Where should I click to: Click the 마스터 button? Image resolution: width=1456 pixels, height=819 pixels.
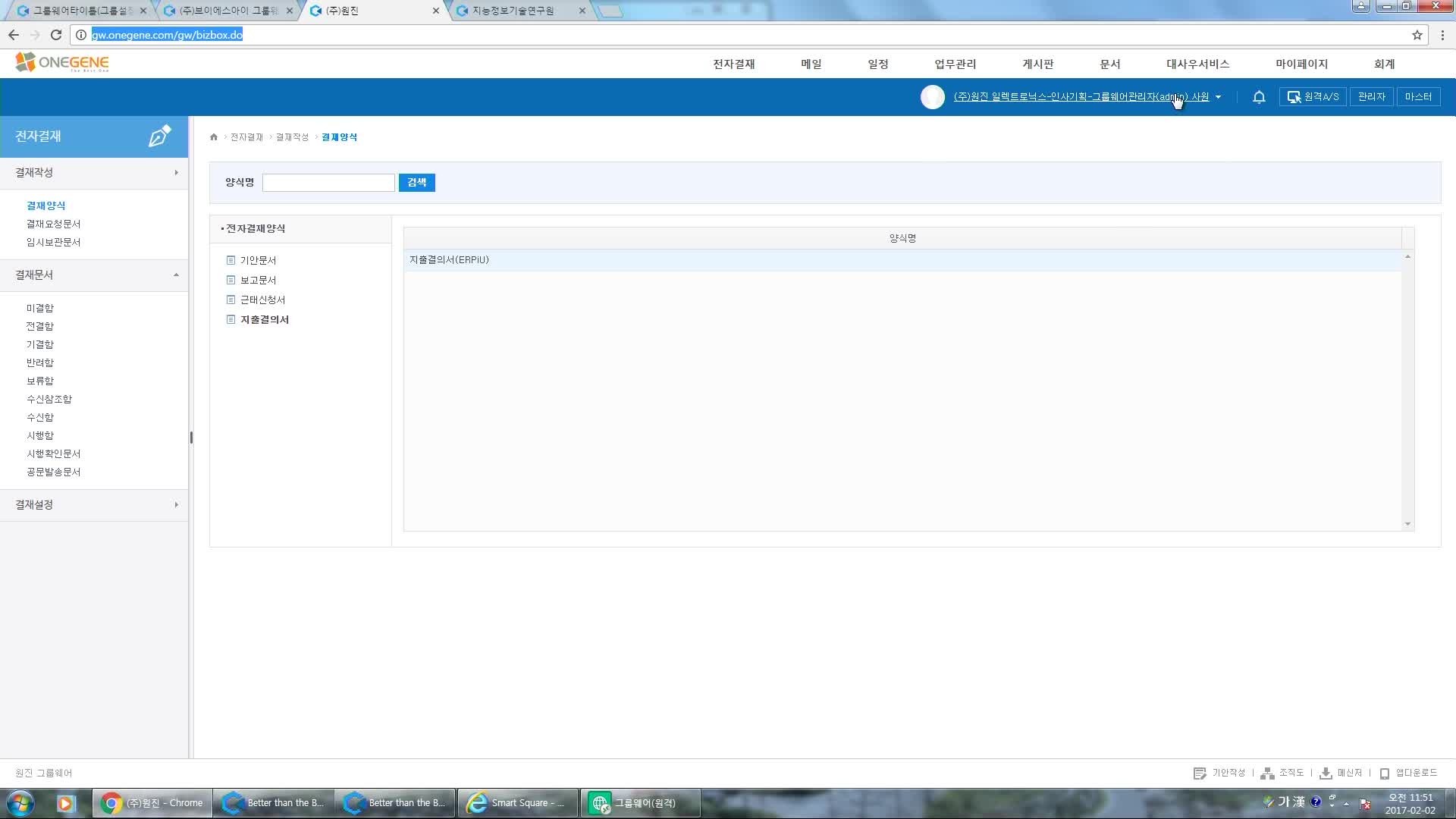[1418, 97]
